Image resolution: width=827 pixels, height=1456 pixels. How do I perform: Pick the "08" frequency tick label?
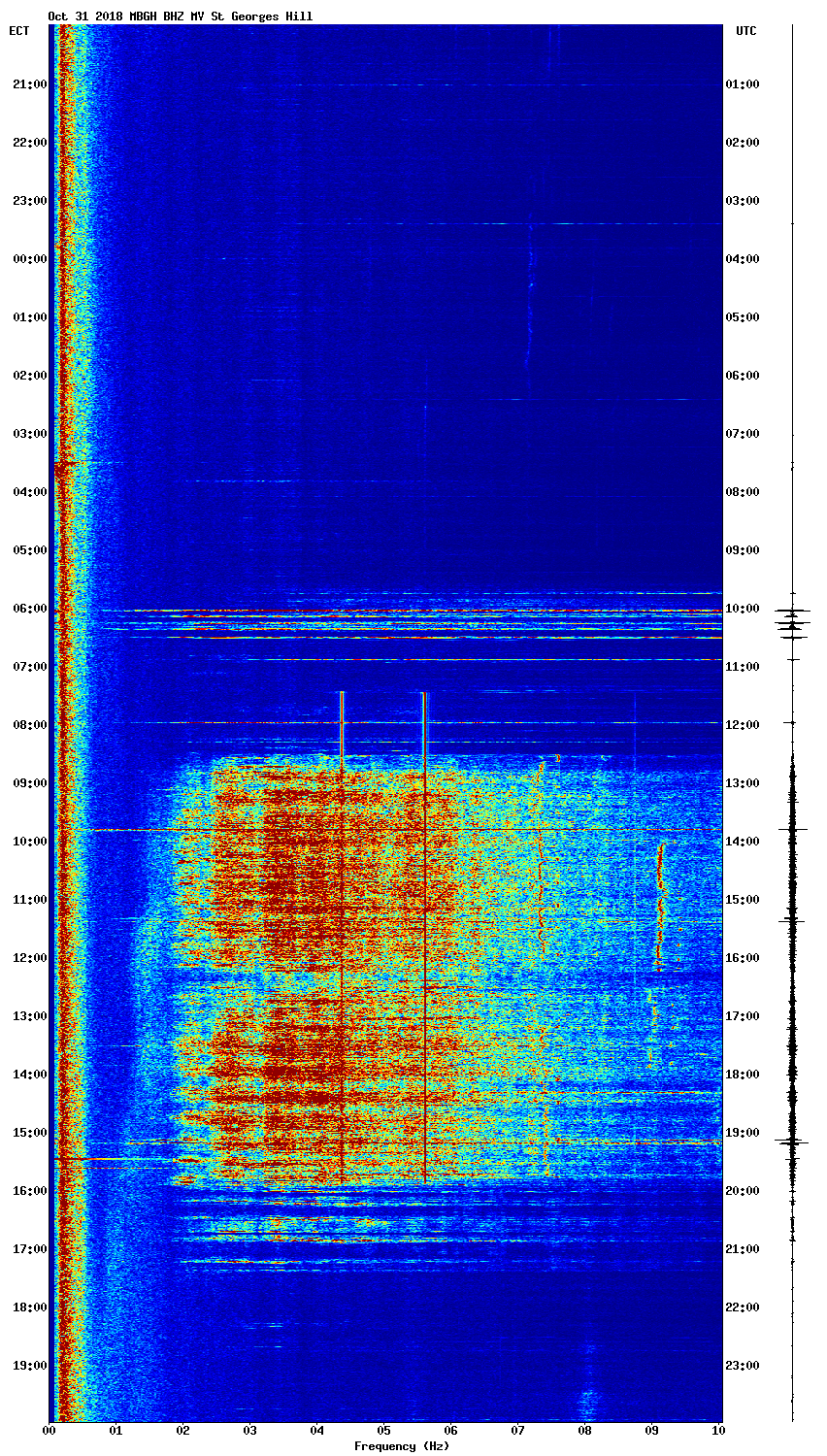[x=585, y=1431]
